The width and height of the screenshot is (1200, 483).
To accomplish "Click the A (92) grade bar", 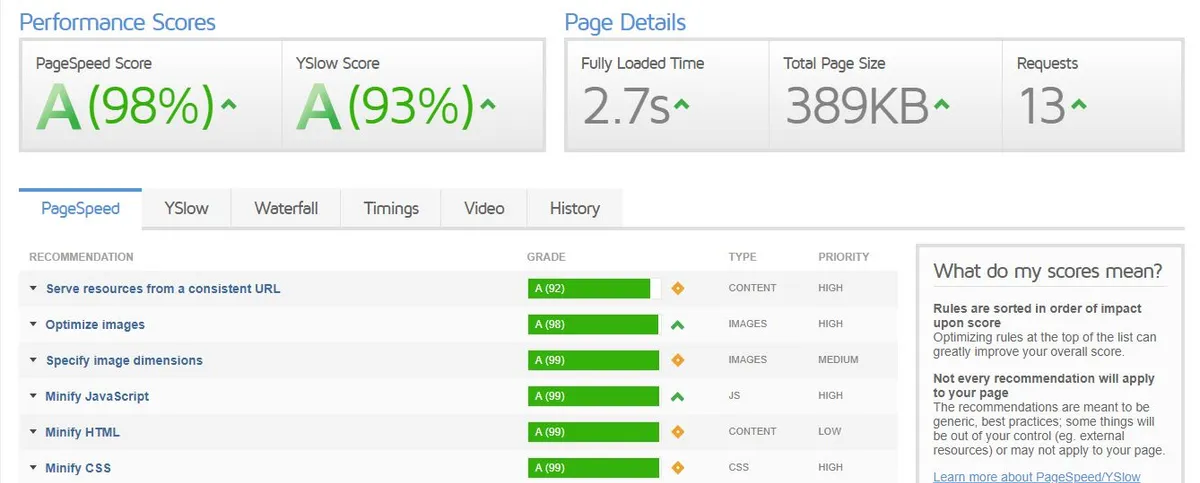I will 594,289.
